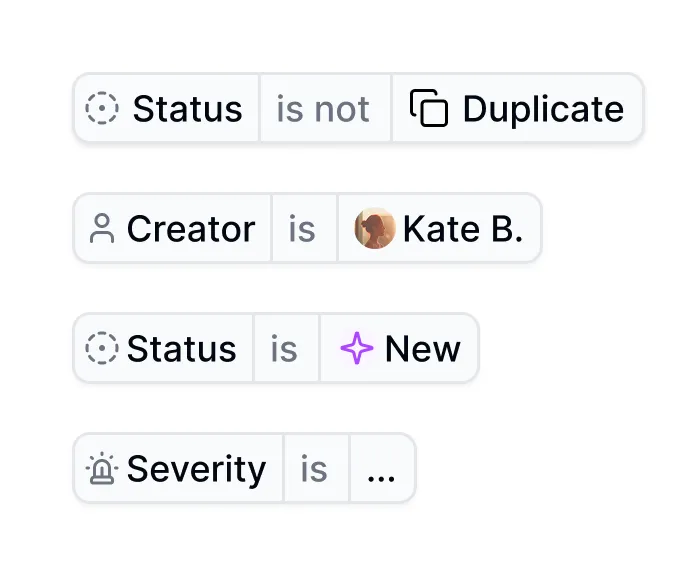
Task: Click the dashed circle icon beside 'Status is not'
Action: (x=102, y=108)
